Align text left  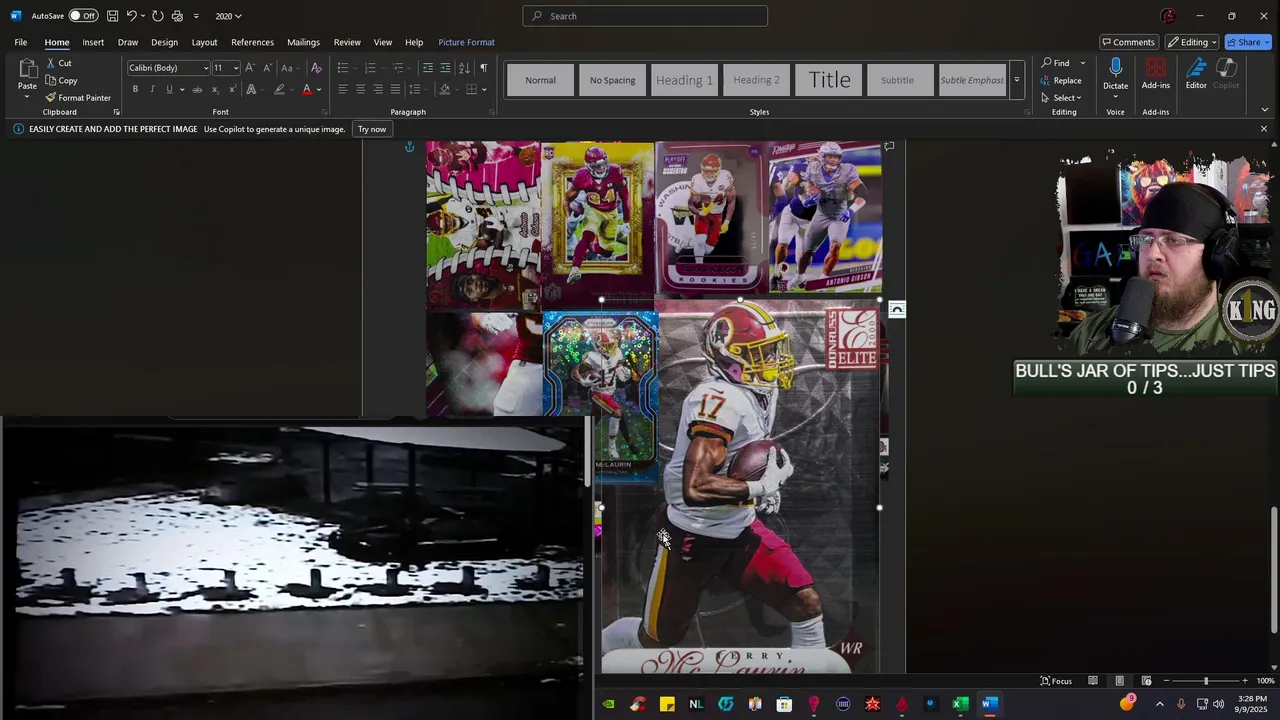342,89
